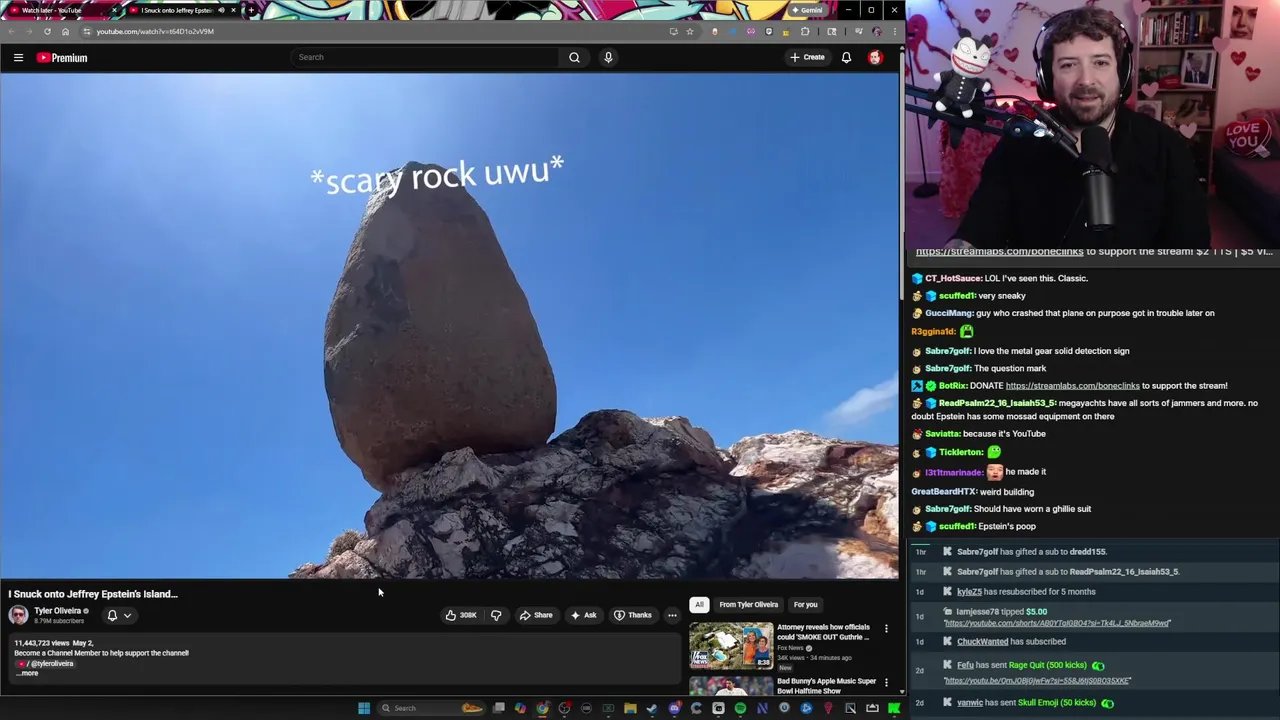Open options for Bad Bunny video
This screenshot has width=1280, height=720.
886,683
